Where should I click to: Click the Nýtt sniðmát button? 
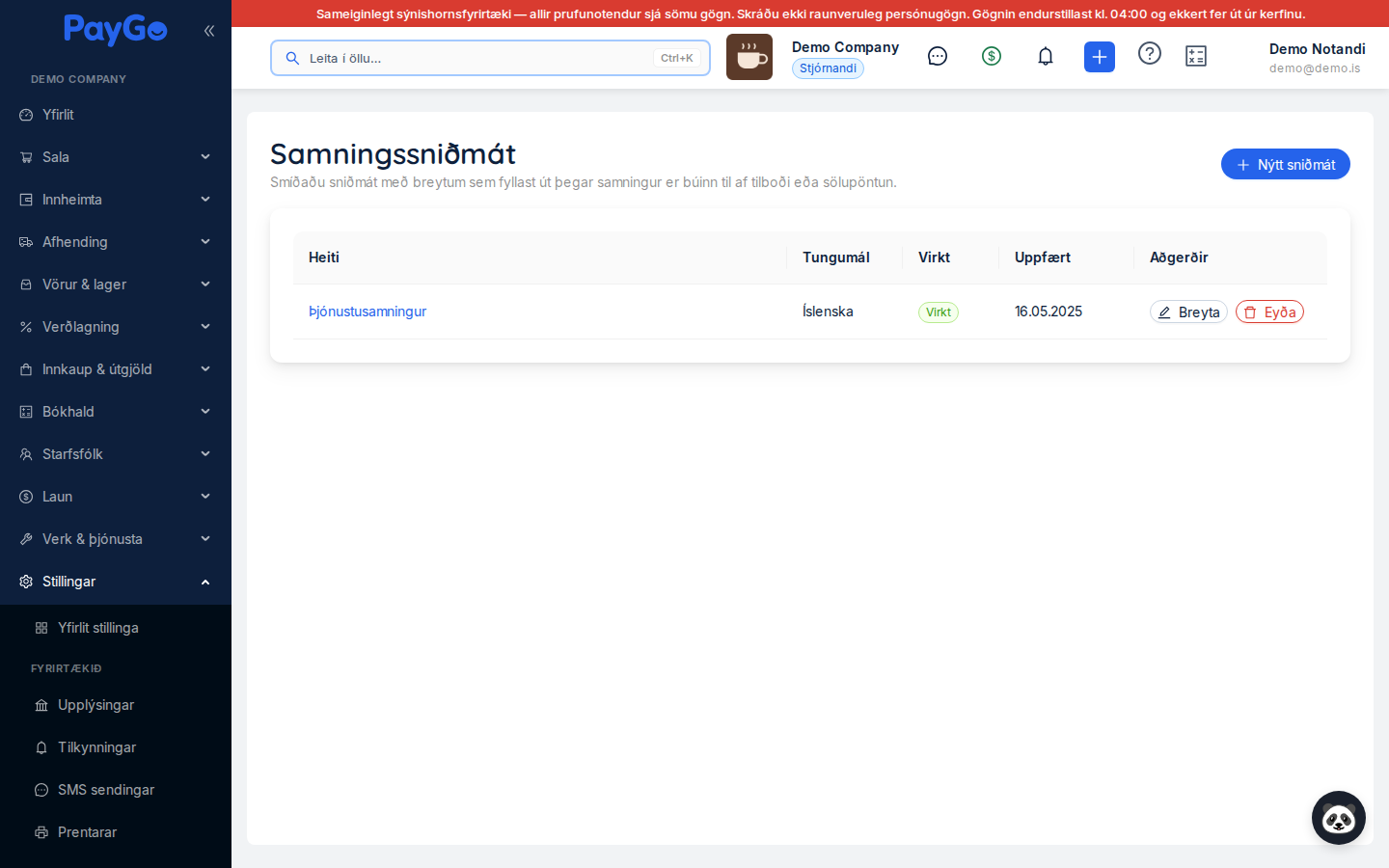[x=1286, y=164]
